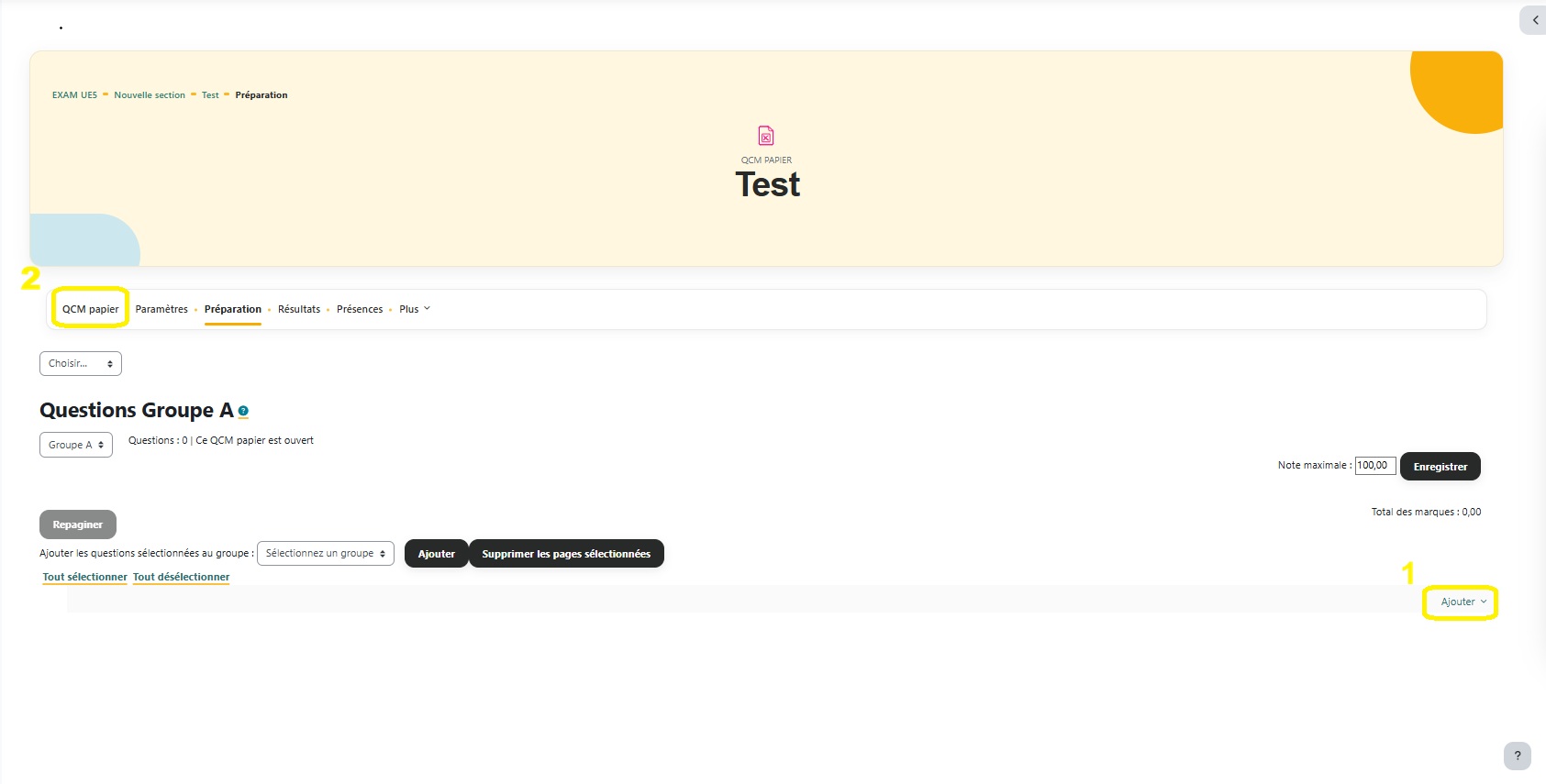Screen dimensions: 1546x784
Task: Click Supprimer les pages sélectionnées
Action: tap(566, 553)
